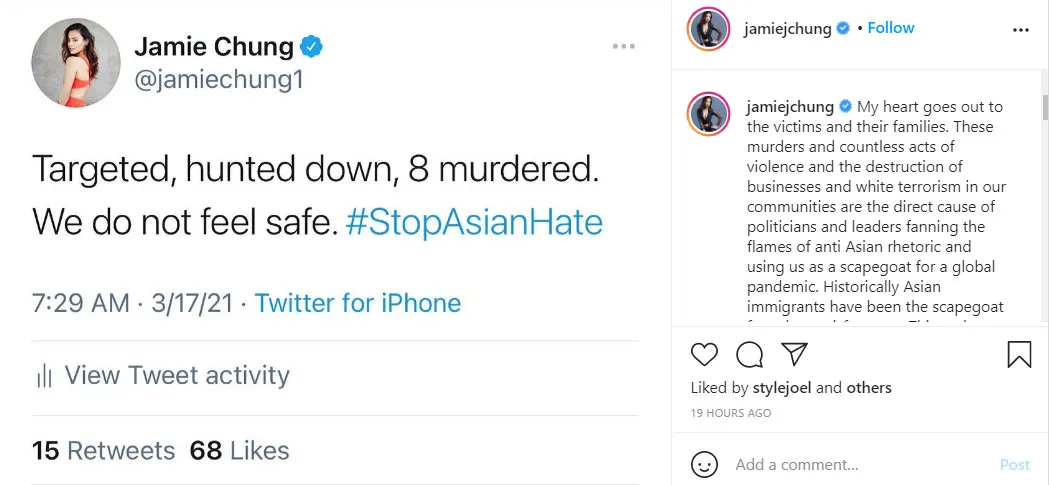Save post with the bookmark icon
This screenshot has width=1049, height=485.
tap(1019, 354)
